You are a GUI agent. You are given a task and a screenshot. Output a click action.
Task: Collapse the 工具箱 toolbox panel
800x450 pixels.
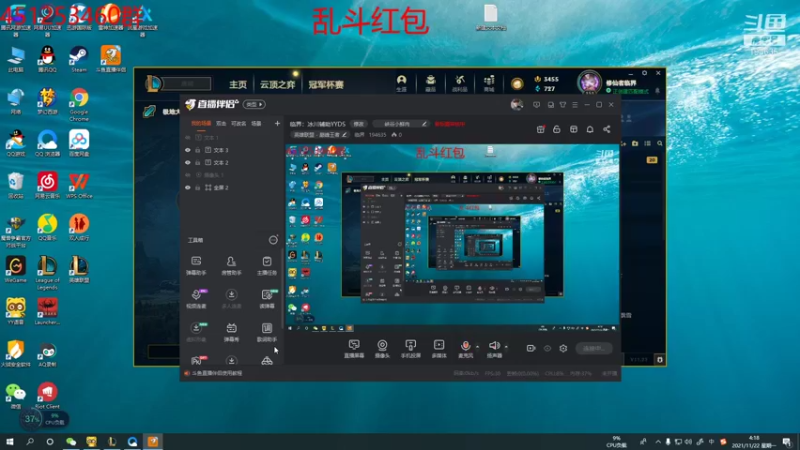[273, 240]
